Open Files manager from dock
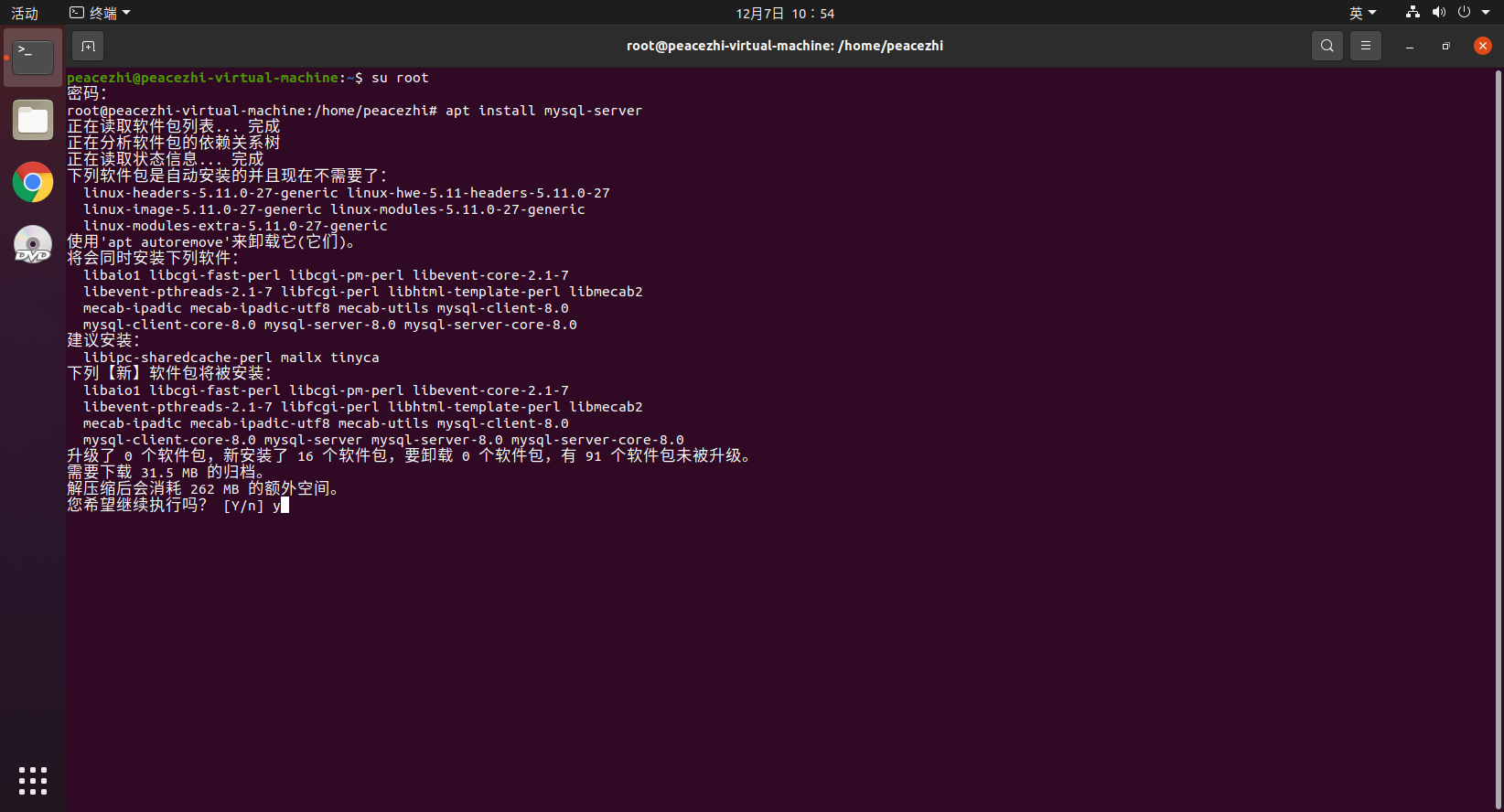The width and height of the screenshot is (1504, 812). (x=33, y=120)
